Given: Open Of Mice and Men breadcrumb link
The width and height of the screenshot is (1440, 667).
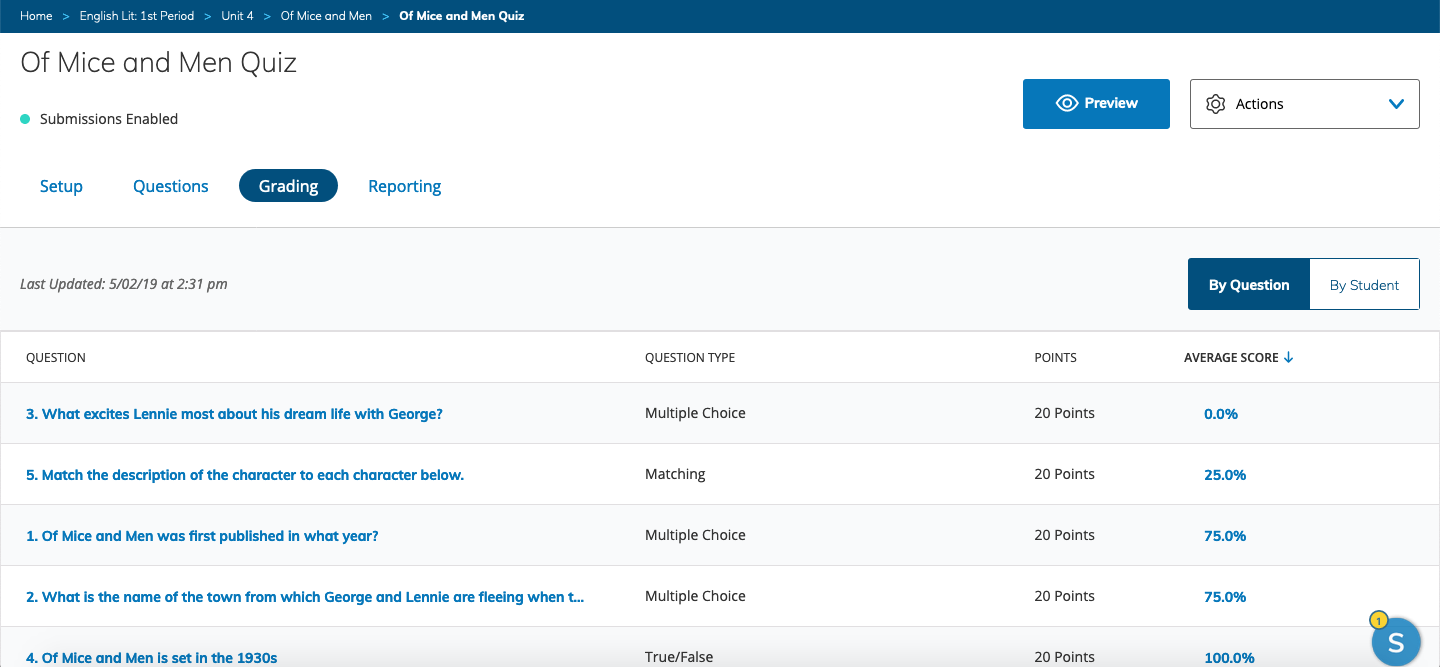Looking at the screenshot, I should [326, 16].
